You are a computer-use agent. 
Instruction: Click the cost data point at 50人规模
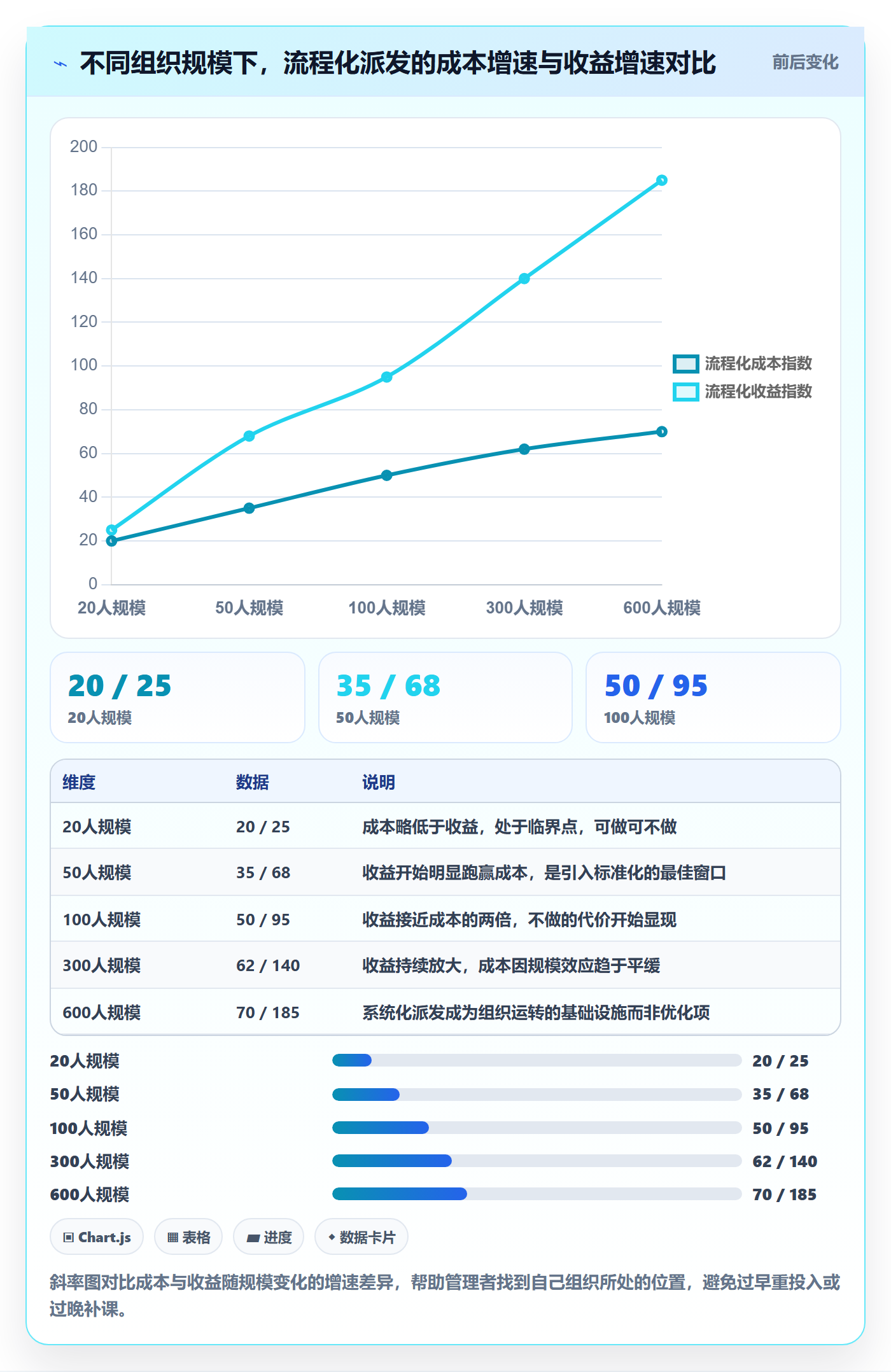(x=249, y=508)
